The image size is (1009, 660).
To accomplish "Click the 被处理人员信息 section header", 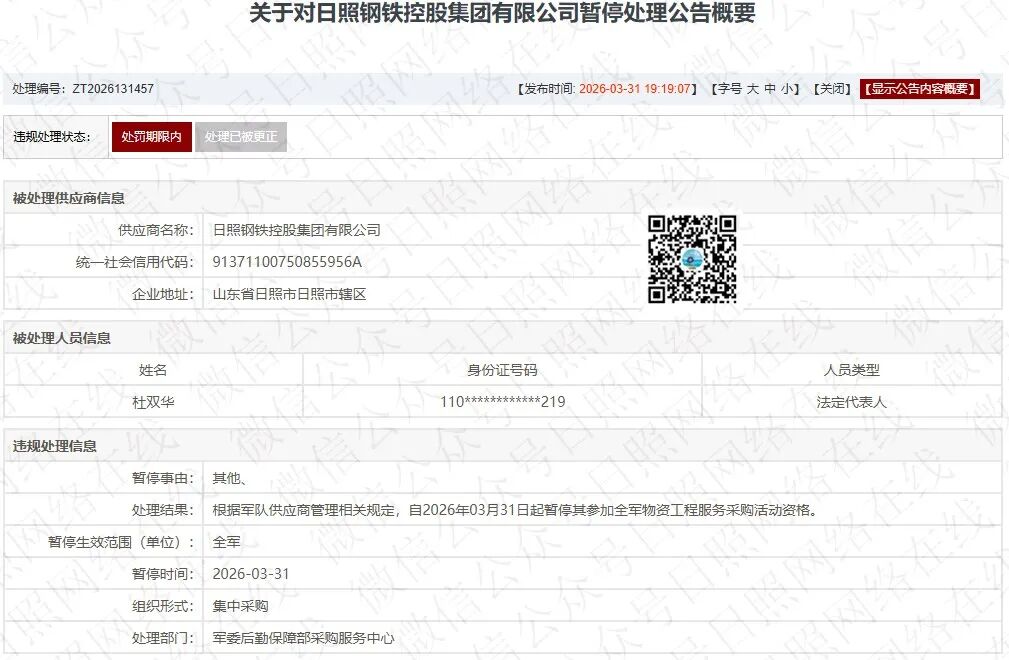I will 62,338.
